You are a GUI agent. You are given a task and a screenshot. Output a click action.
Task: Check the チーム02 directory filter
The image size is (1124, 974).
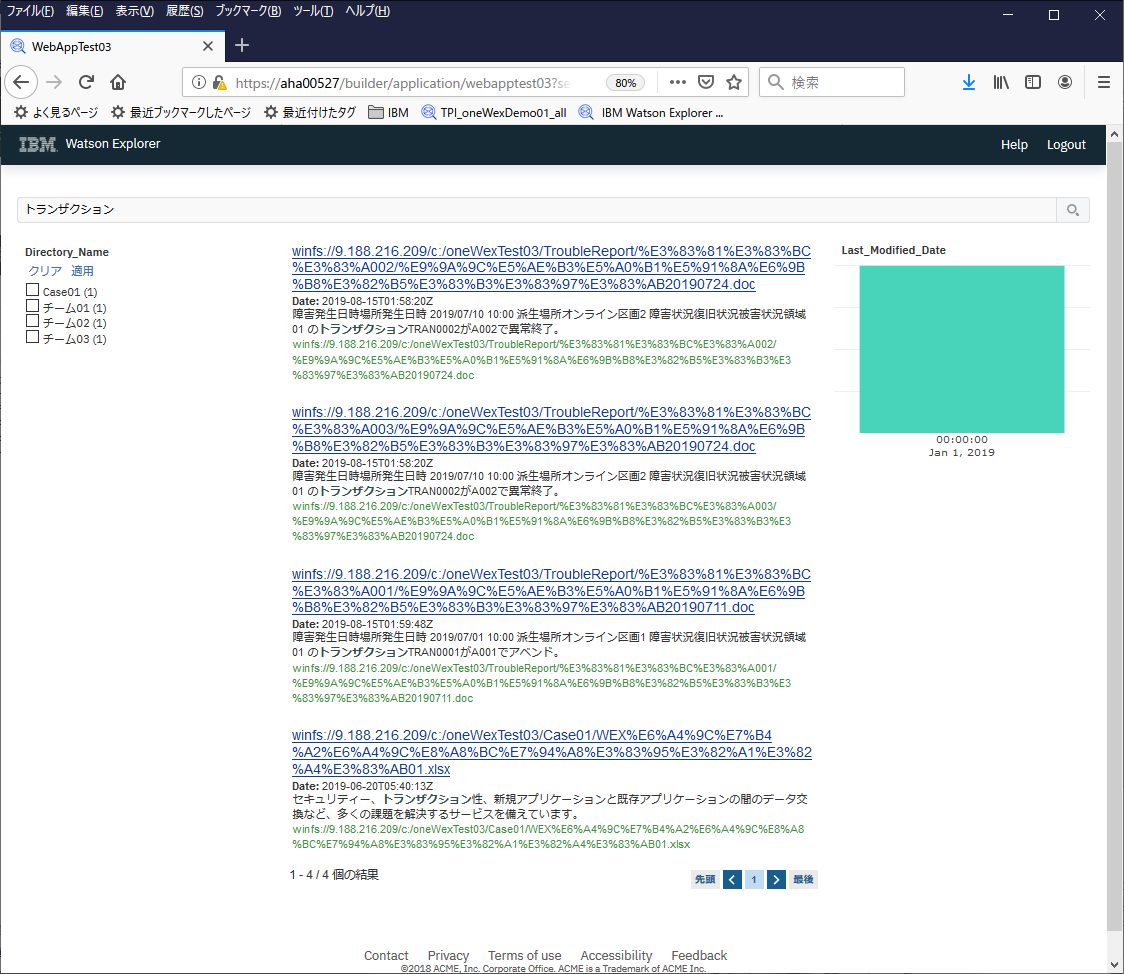(x=32, y=322)
